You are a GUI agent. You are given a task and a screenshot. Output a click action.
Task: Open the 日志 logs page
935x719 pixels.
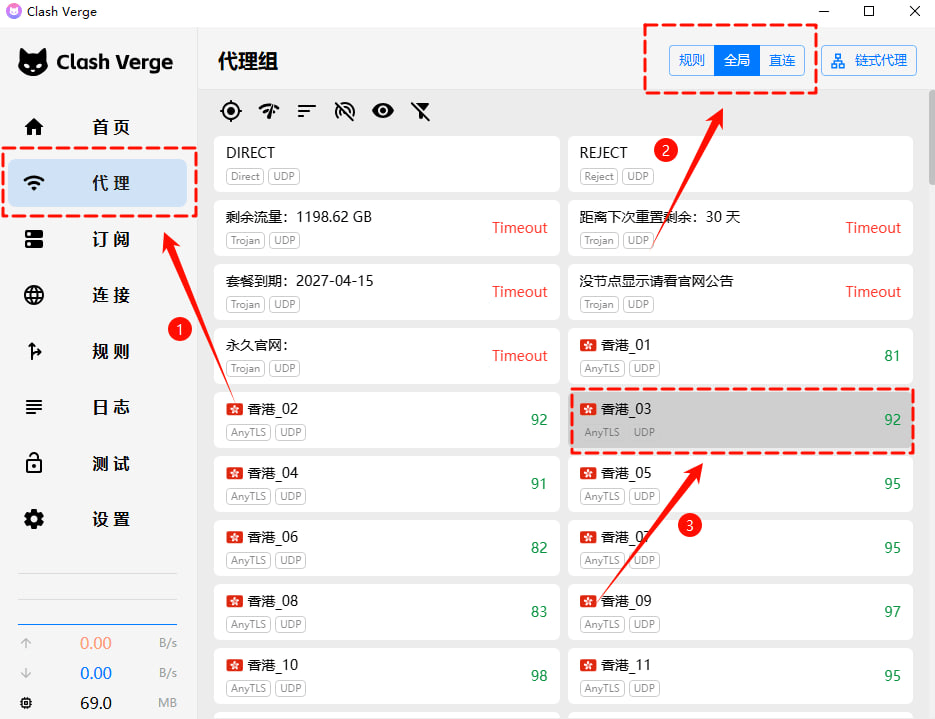98,407
